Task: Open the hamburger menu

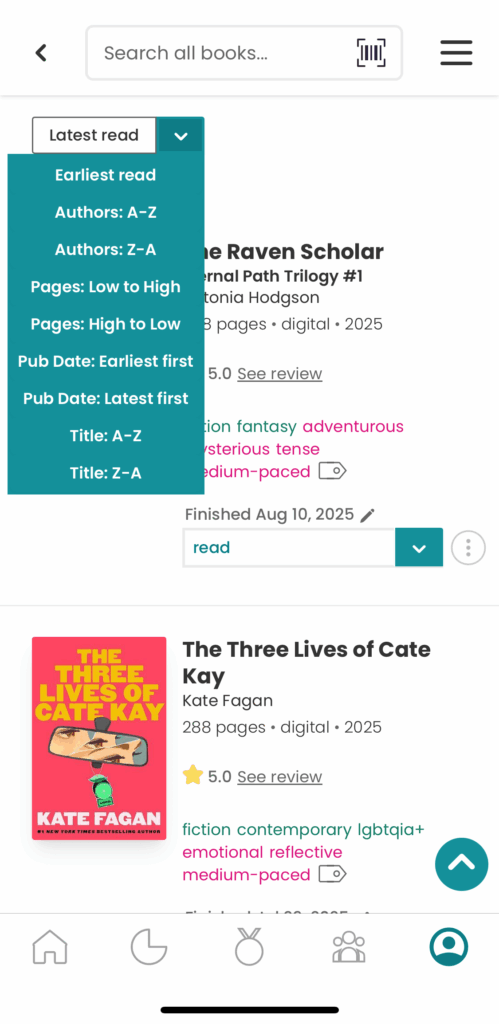Action: [456, 53]
